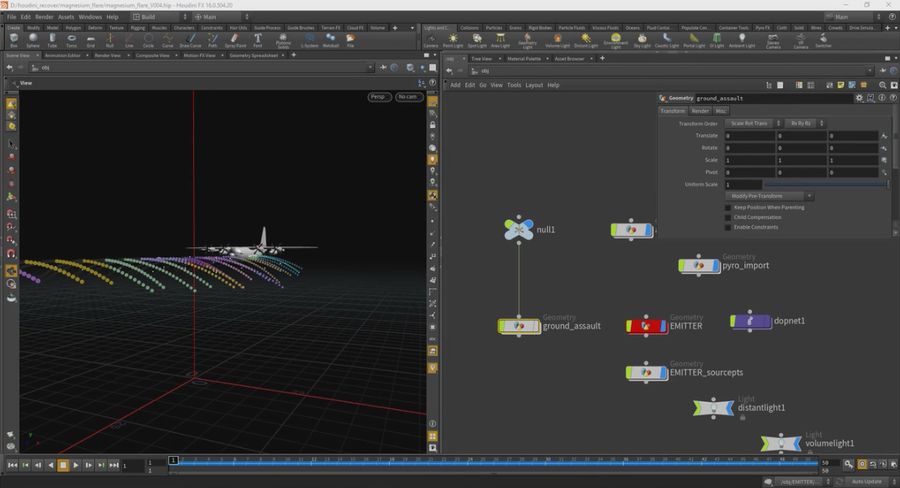900x488 pixels.
Task: Click the Torus shelf tool
Action: pyautogui.click(x=71, y=40)
